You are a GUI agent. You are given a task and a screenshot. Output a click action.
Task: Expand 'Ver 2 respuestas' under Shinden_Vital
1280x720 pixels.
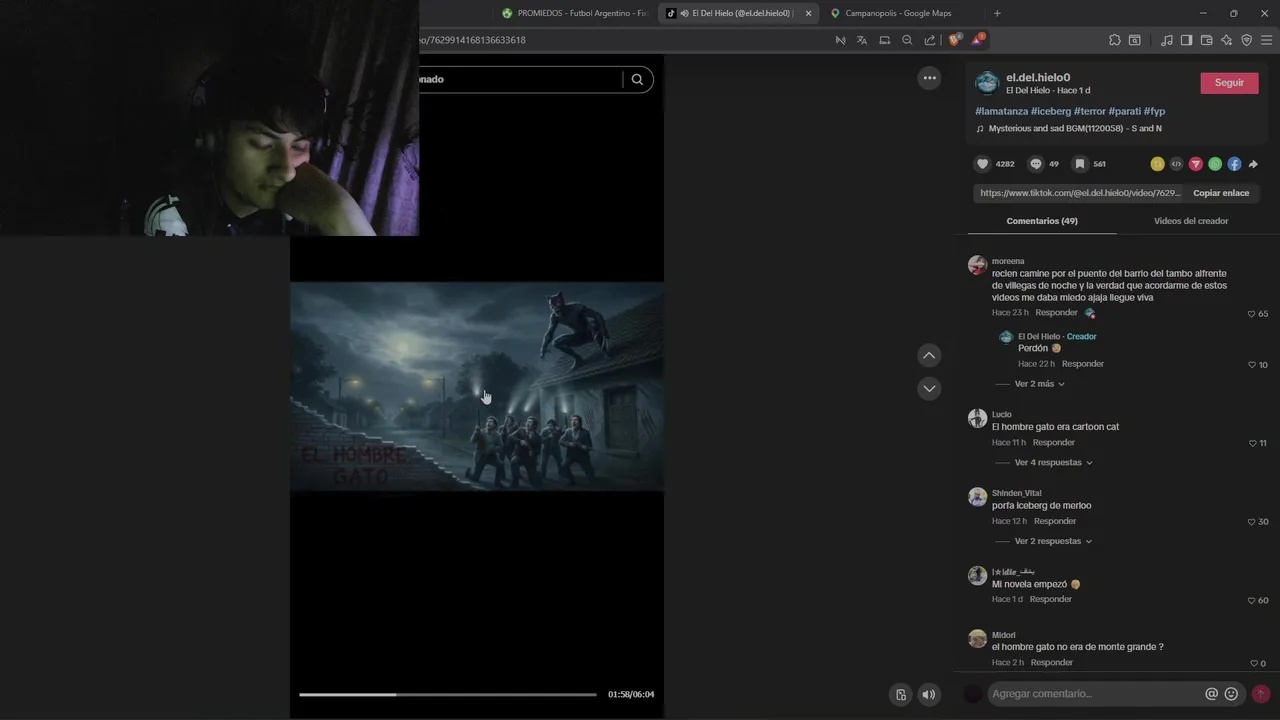tap(1054, 541)
